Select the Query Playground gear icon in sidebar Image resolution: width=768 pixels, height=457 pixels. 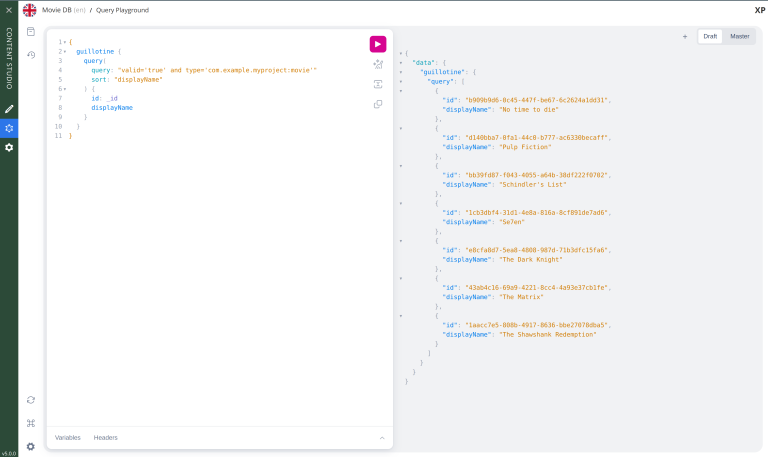[x=9, y=128]
